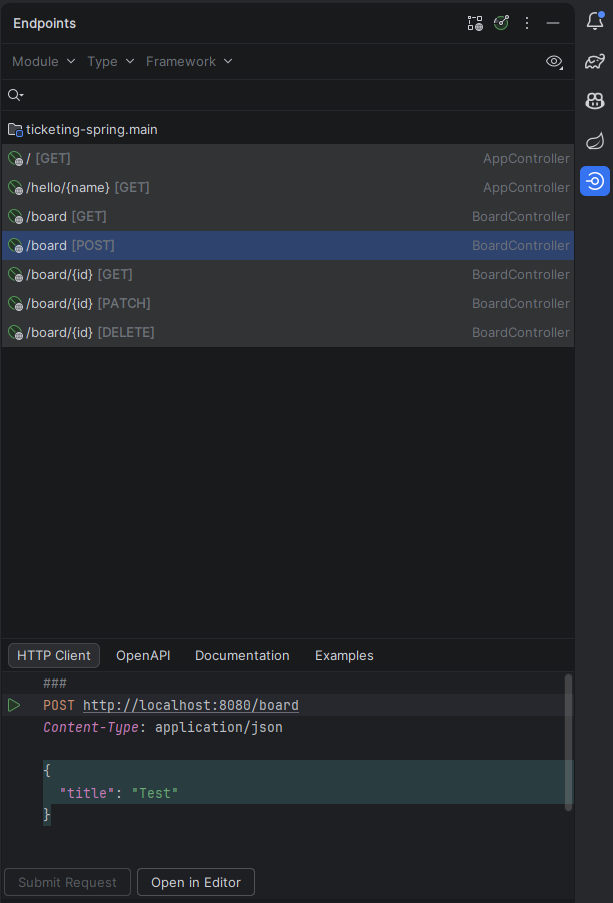The image size is (613, 903).
Task: Click the highlighted Endpoints sidebar icon
Action: pyautogui.click(x=594, y=181)
